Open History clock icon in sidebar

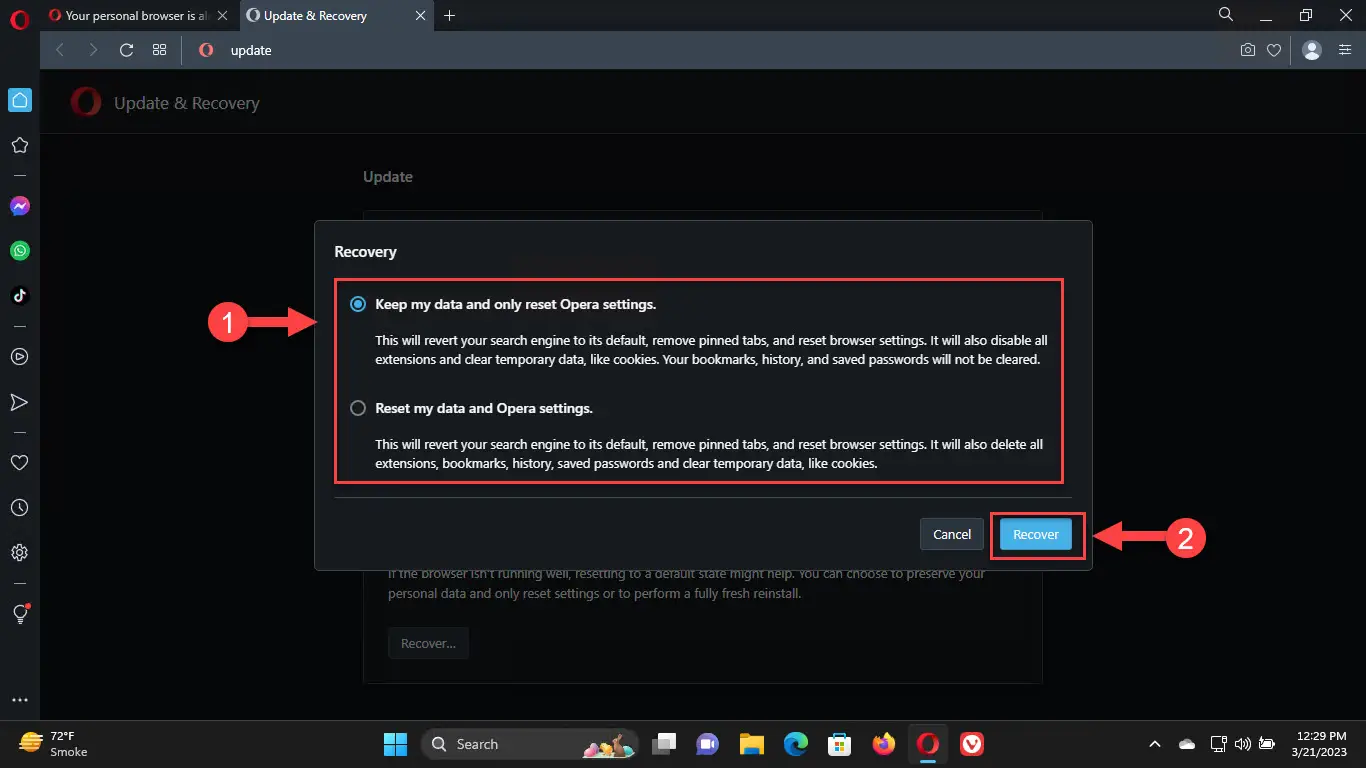pyautogui.click(x=19, y=508)
